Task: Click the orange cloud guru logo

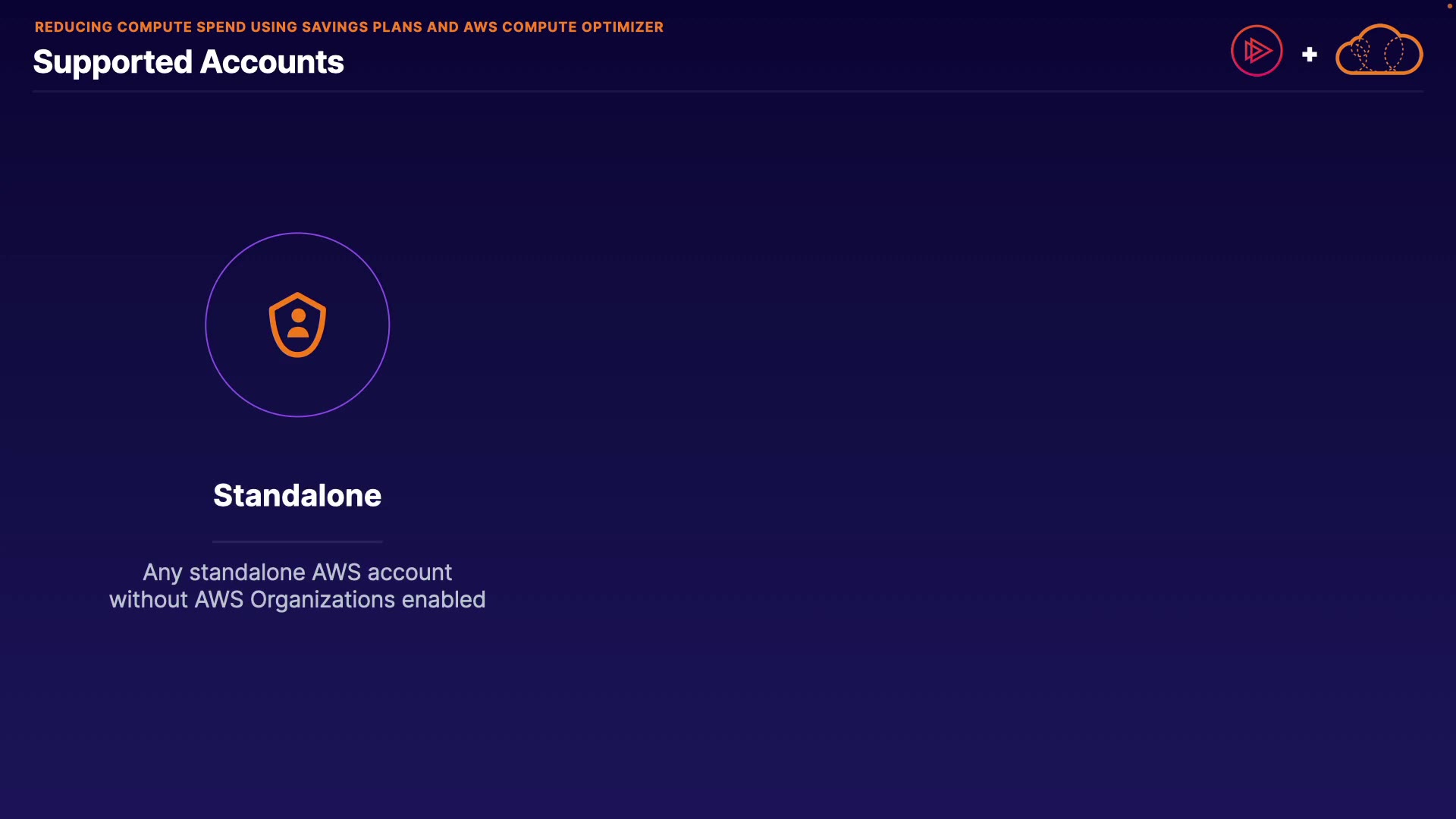Action: pos(1379,50)
